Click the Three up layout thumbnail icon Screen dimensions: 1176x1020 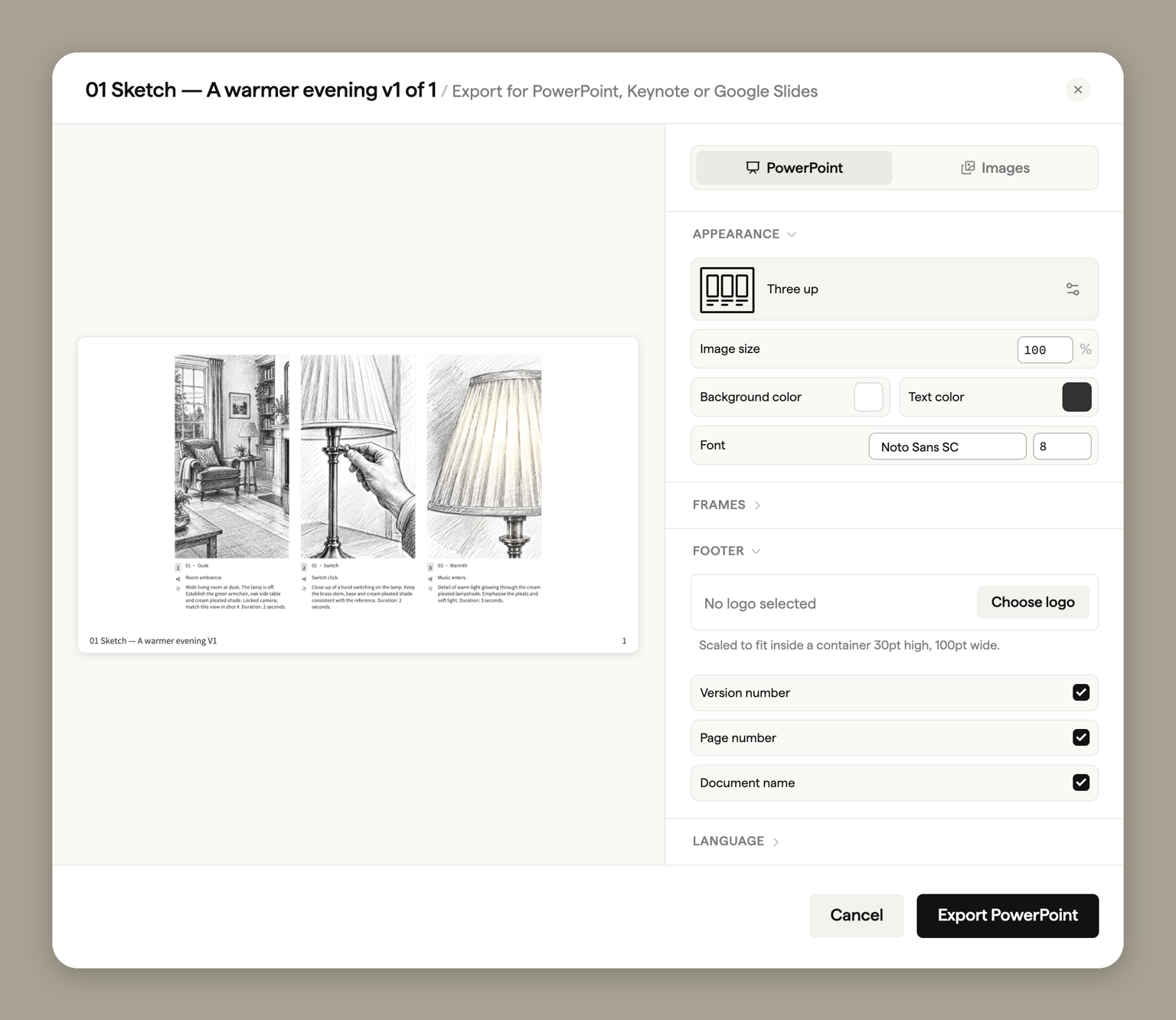pos(727,289)
